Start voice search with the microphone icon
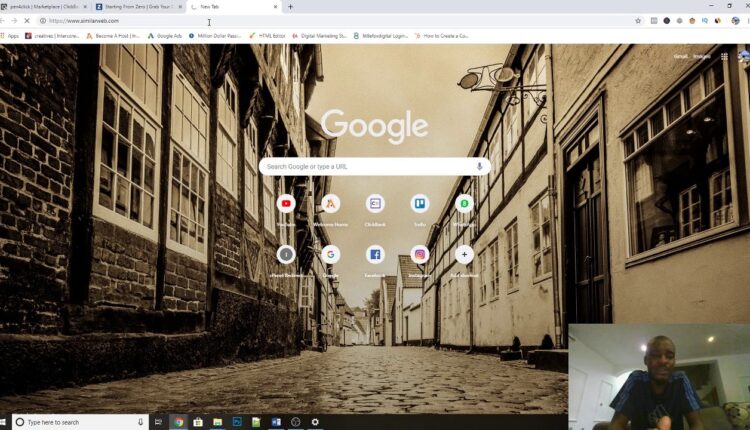The image size is (750, 430). 480,166
